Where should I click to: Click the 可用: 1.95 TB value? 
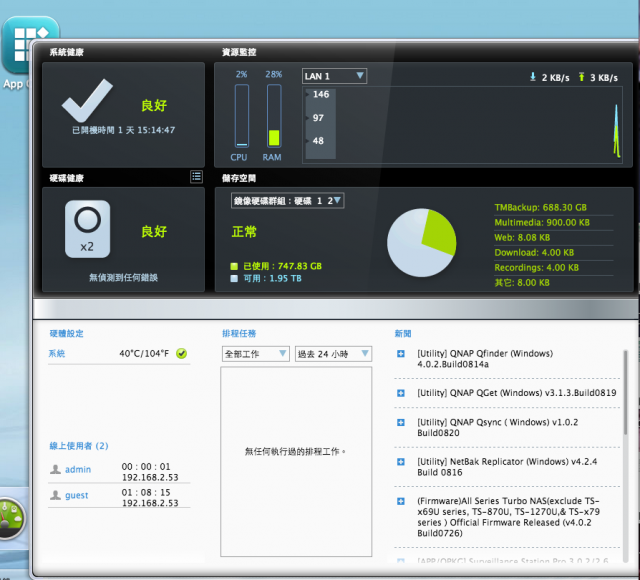(x=272, y=278)
